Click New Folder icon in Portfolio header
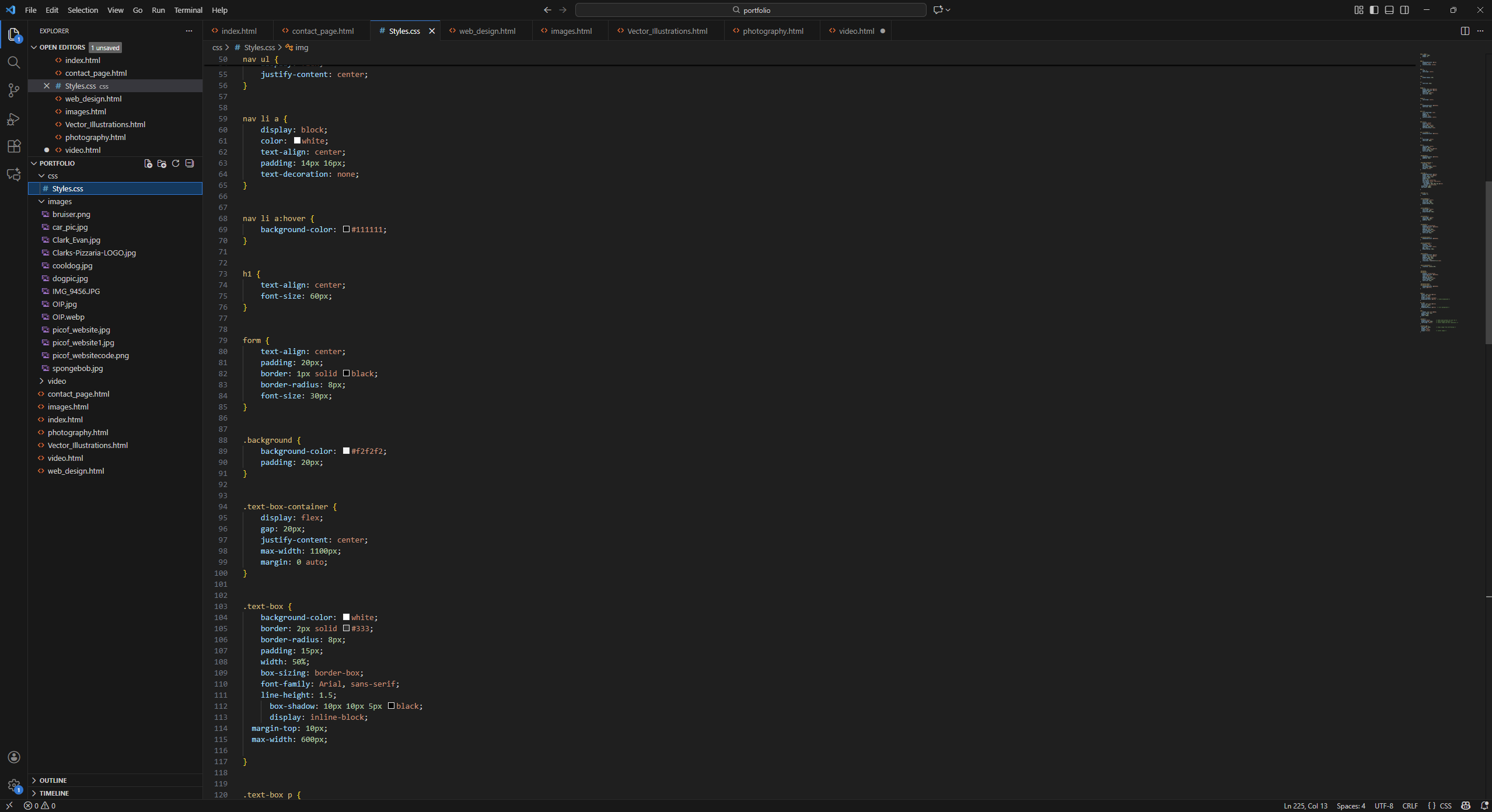The height and width of the screenshot is (812, 1492). [162, 163]
